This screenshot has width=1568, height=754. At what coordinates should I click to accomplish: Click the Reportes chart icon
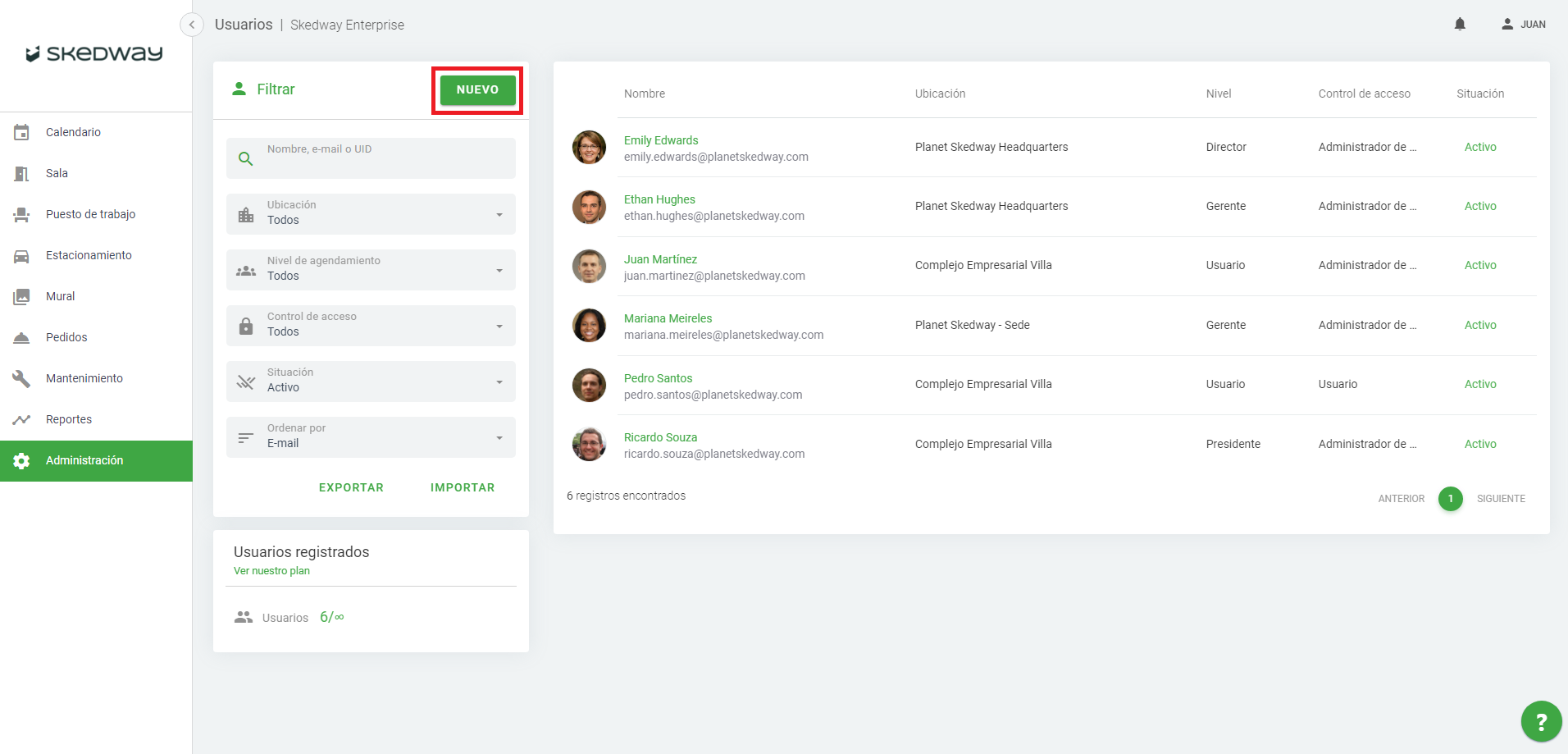click(22, 419)
